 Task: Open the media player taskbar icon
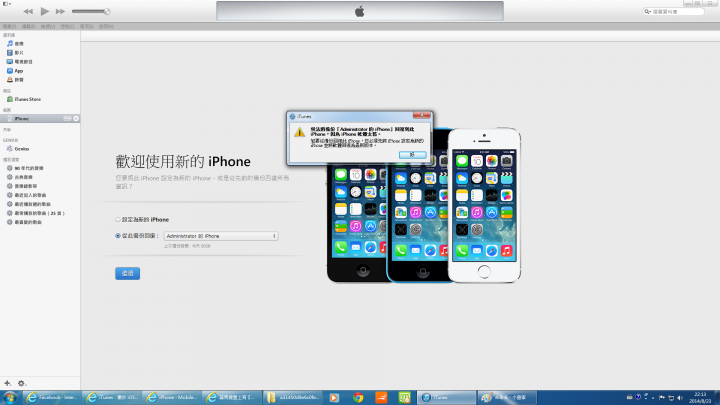tap(334, 398)
